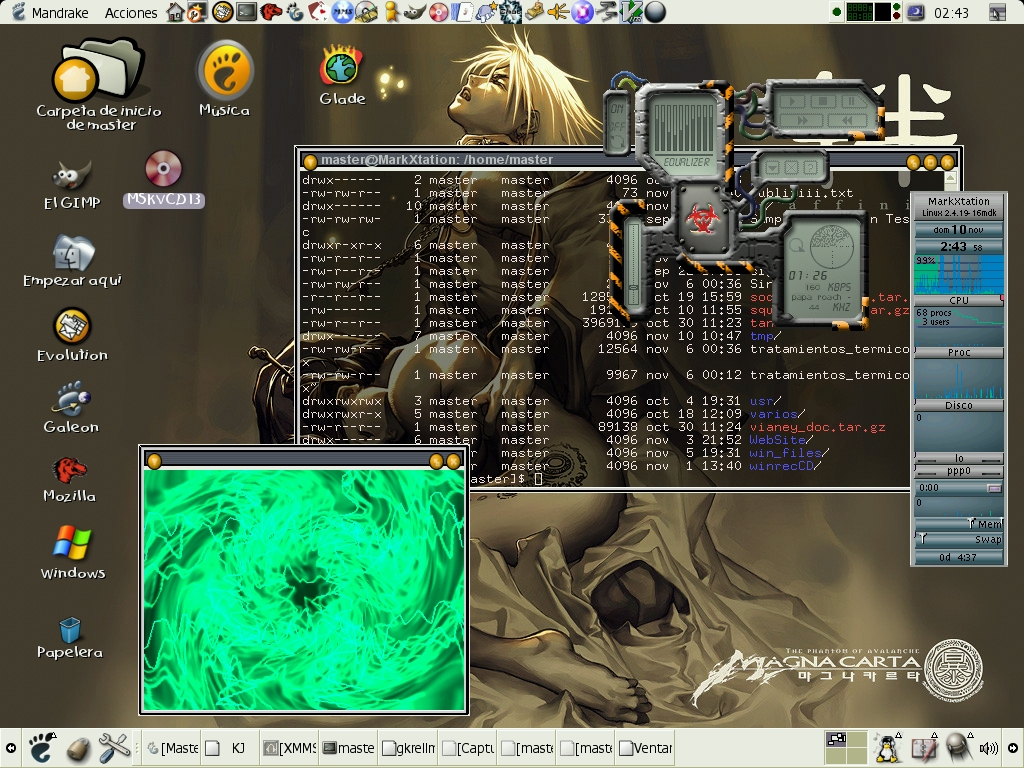1024x768 pixels.
Task: Open the Glade desktop icon
Action: 342,75
